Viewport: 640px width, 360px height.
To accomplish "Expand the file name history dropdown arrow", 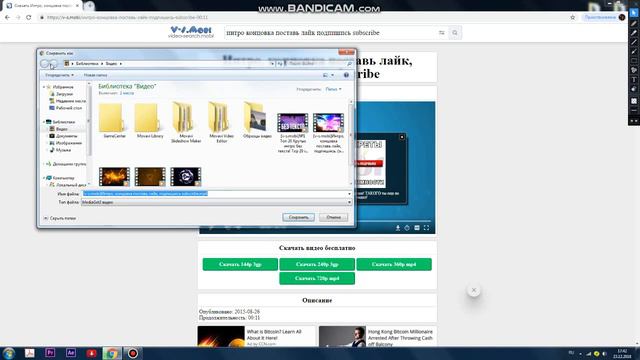I will click(x=349, y=194).
